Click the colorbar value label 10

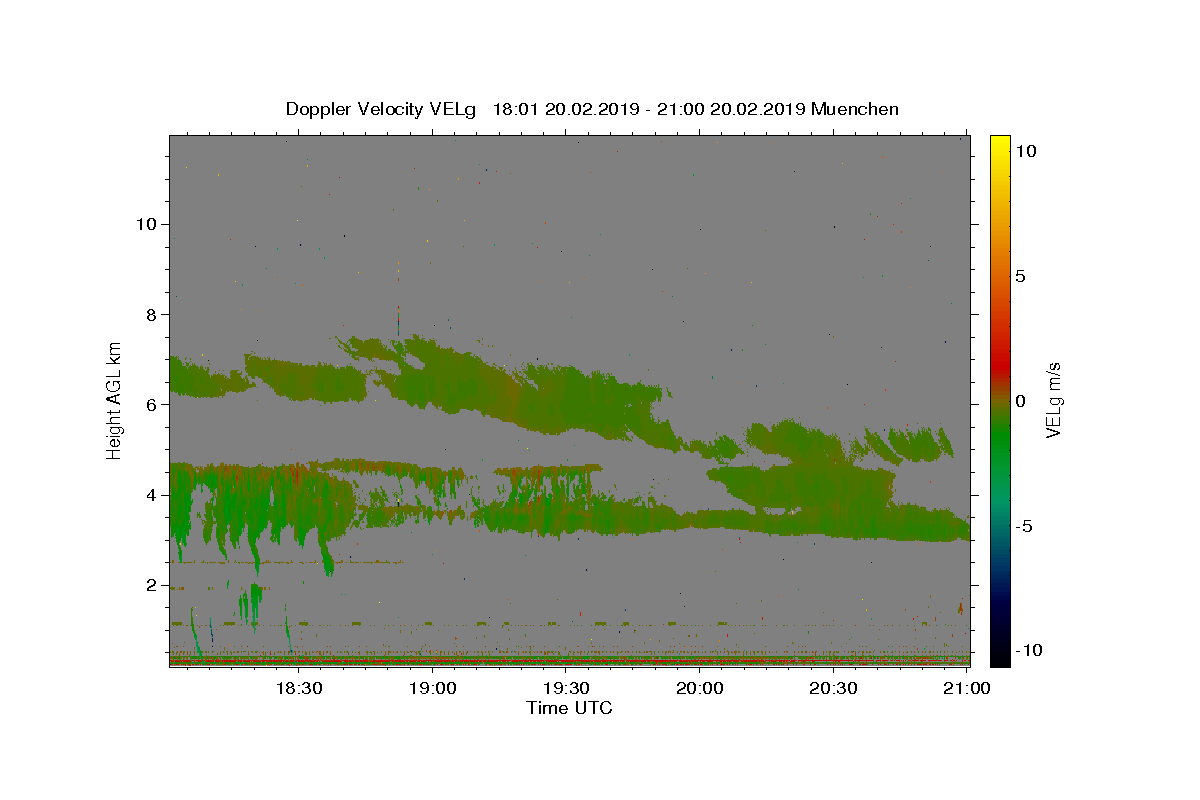point(1025,151)
